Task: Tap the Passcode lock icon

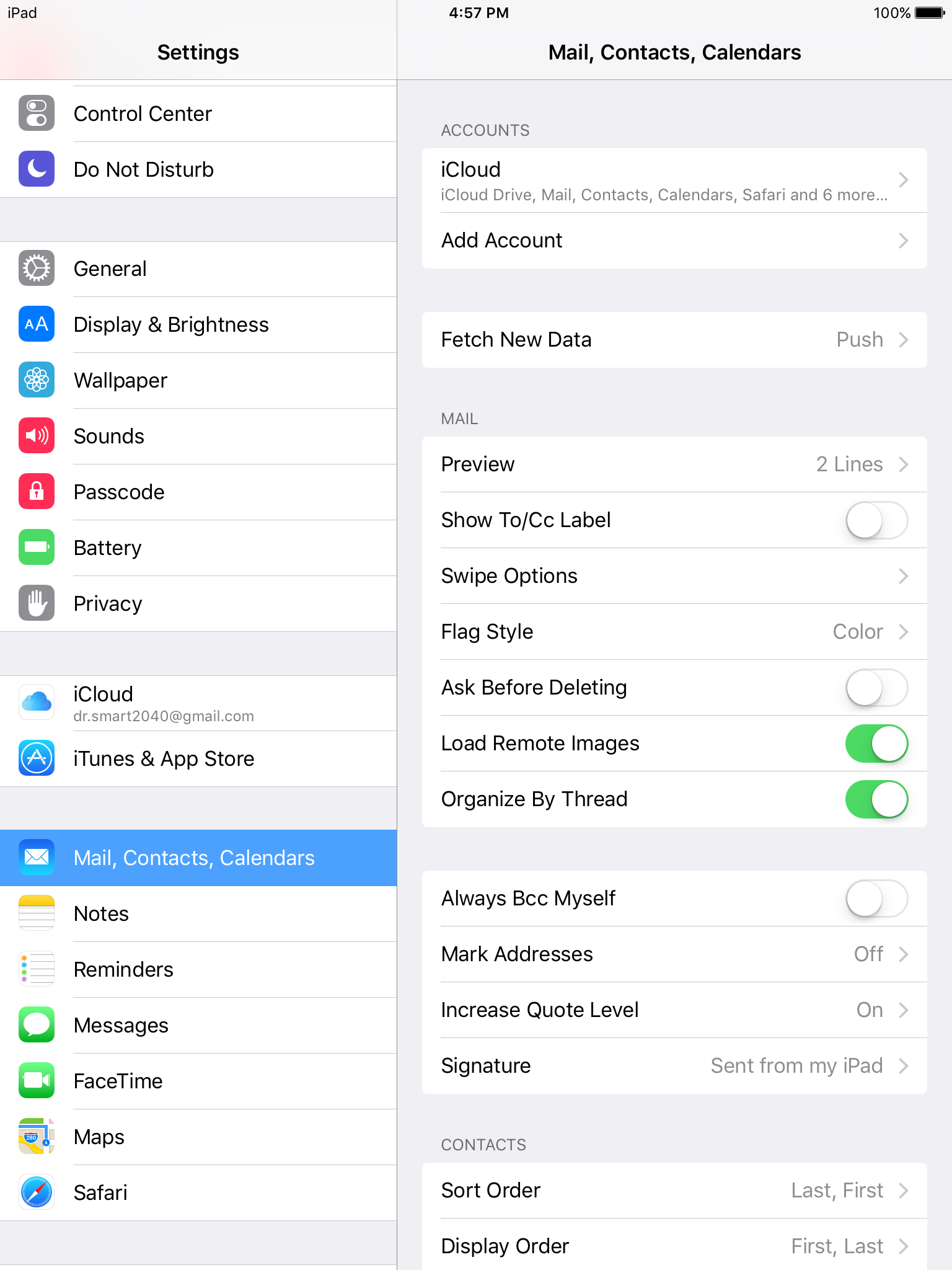Action: point(37,492)
